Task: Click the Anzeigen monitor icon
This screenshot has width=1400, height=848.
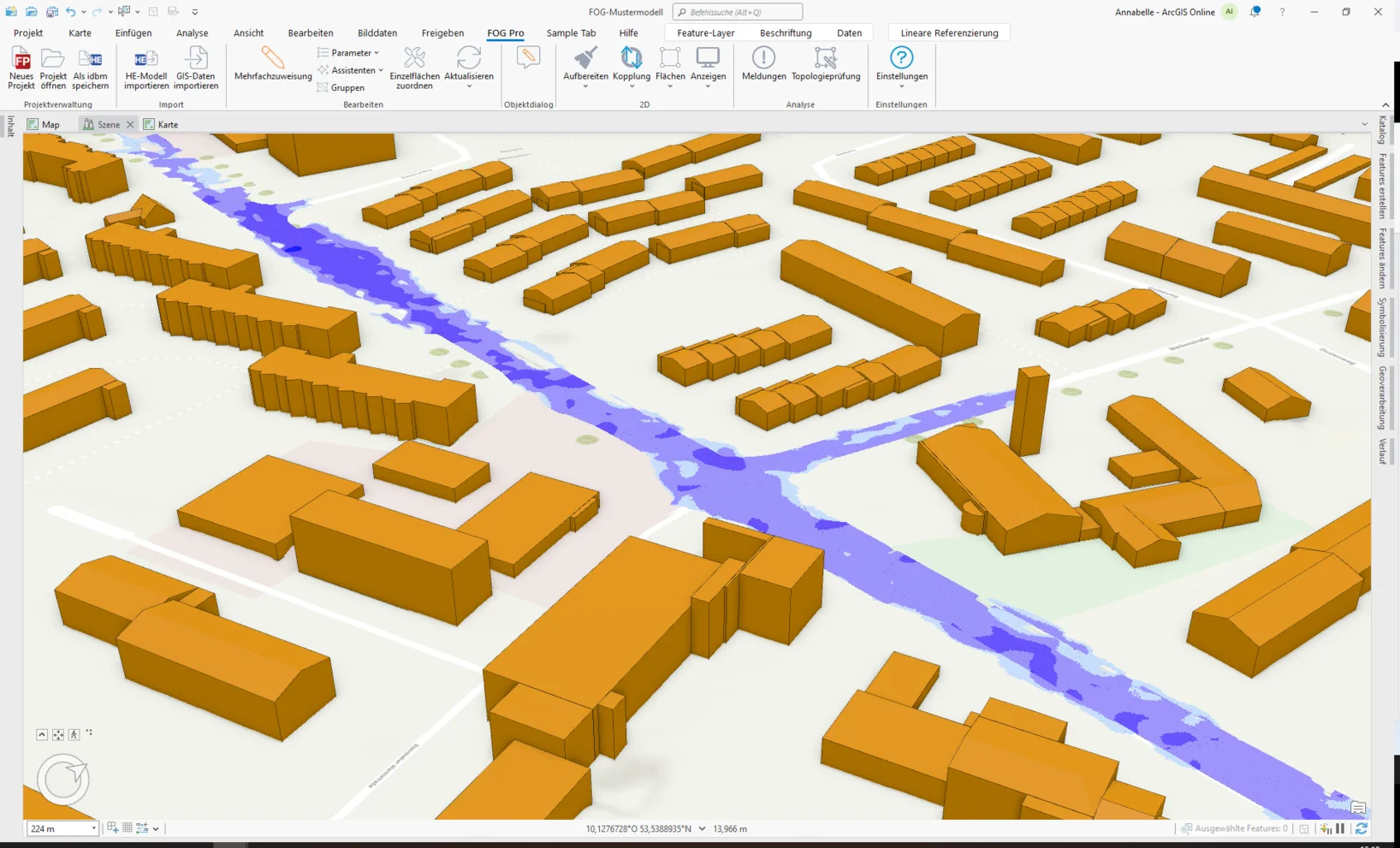Action: pyautogui.click(x=708, y=57)
